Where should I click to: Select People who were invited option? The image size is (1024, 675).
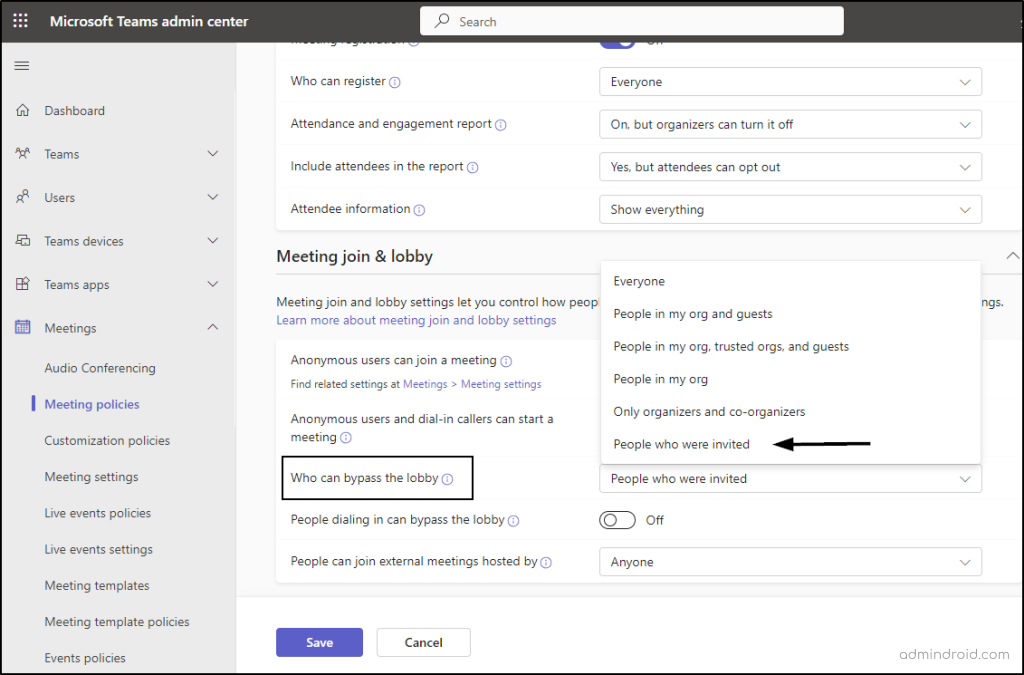681,444
